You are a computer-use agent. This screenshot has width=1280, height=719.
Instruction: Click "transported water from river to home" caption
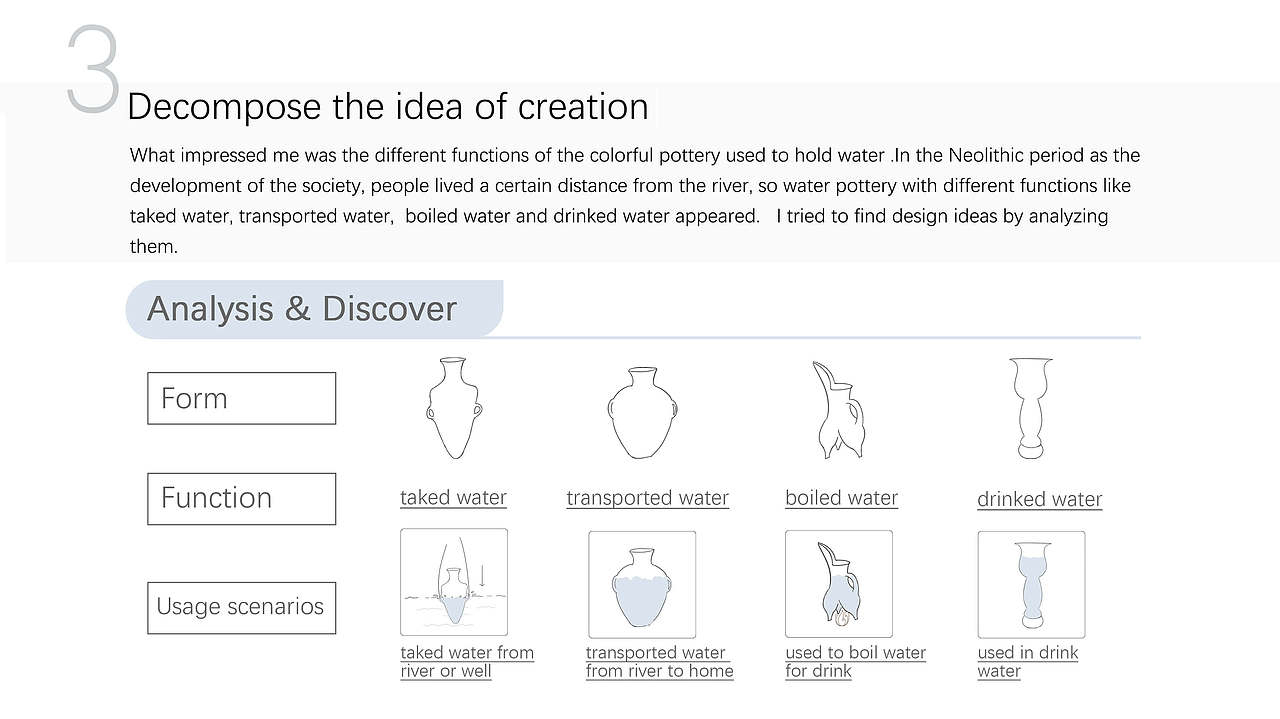tap(659, 662)
